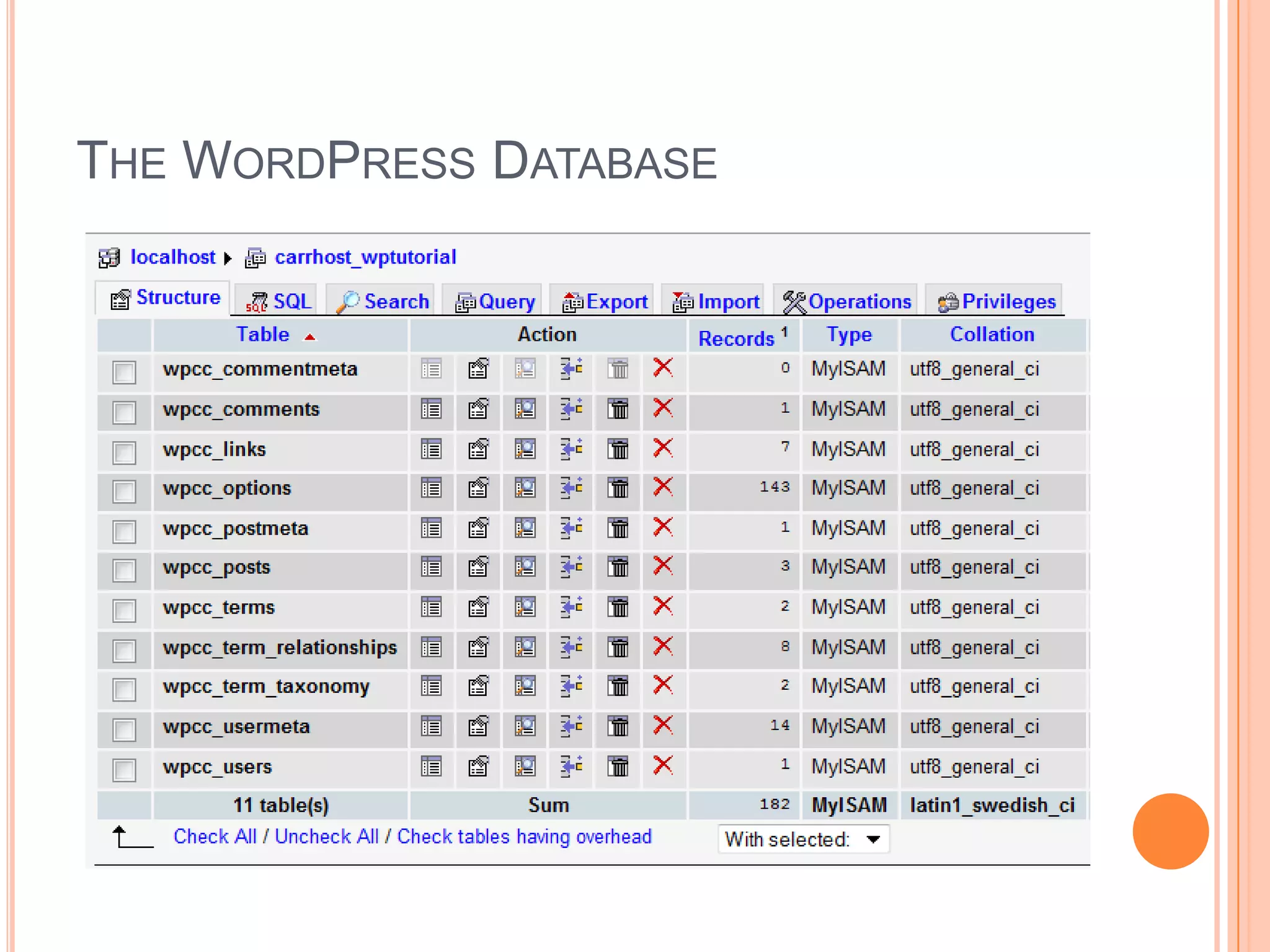This screenshot has height=952, width=1270.
Task: Sort by Collation column header
Action: (x=992, y=335)
